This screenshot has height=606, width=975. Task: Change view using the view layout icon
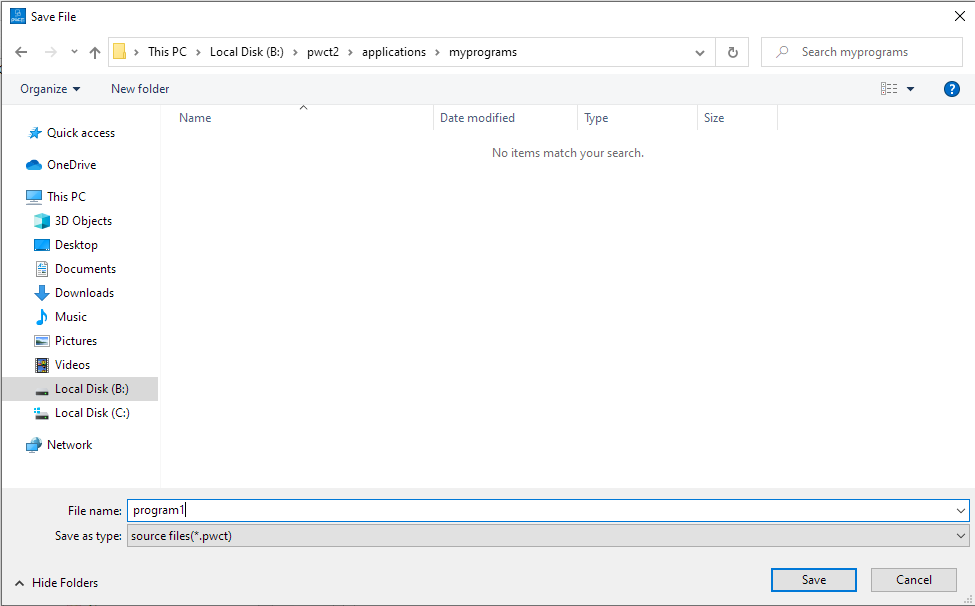coord(889,89)
